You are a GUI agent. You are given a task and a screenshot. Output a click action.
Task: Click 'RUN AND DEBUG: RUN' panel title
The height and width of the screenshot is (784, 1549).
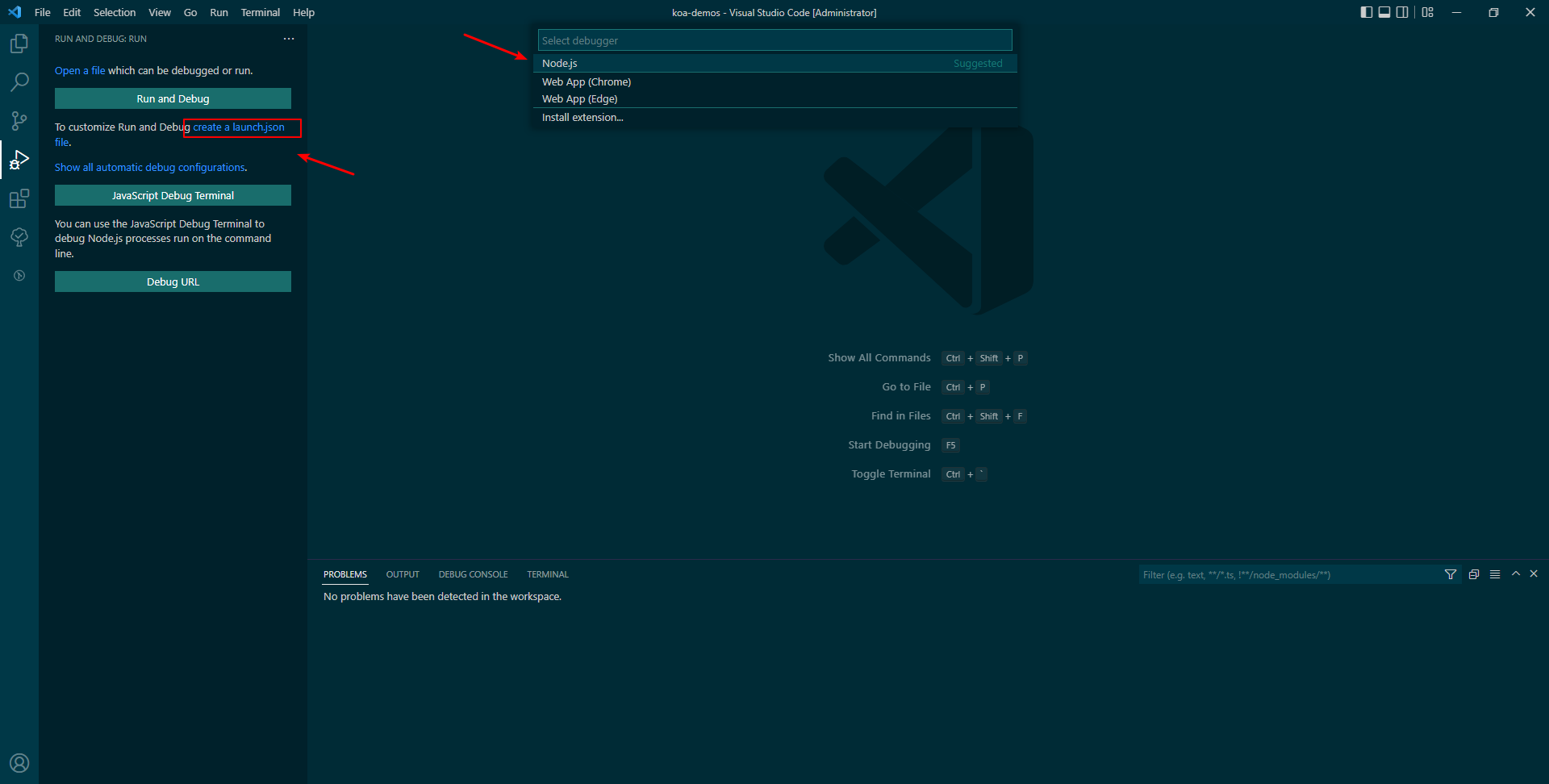click(101, 39)
